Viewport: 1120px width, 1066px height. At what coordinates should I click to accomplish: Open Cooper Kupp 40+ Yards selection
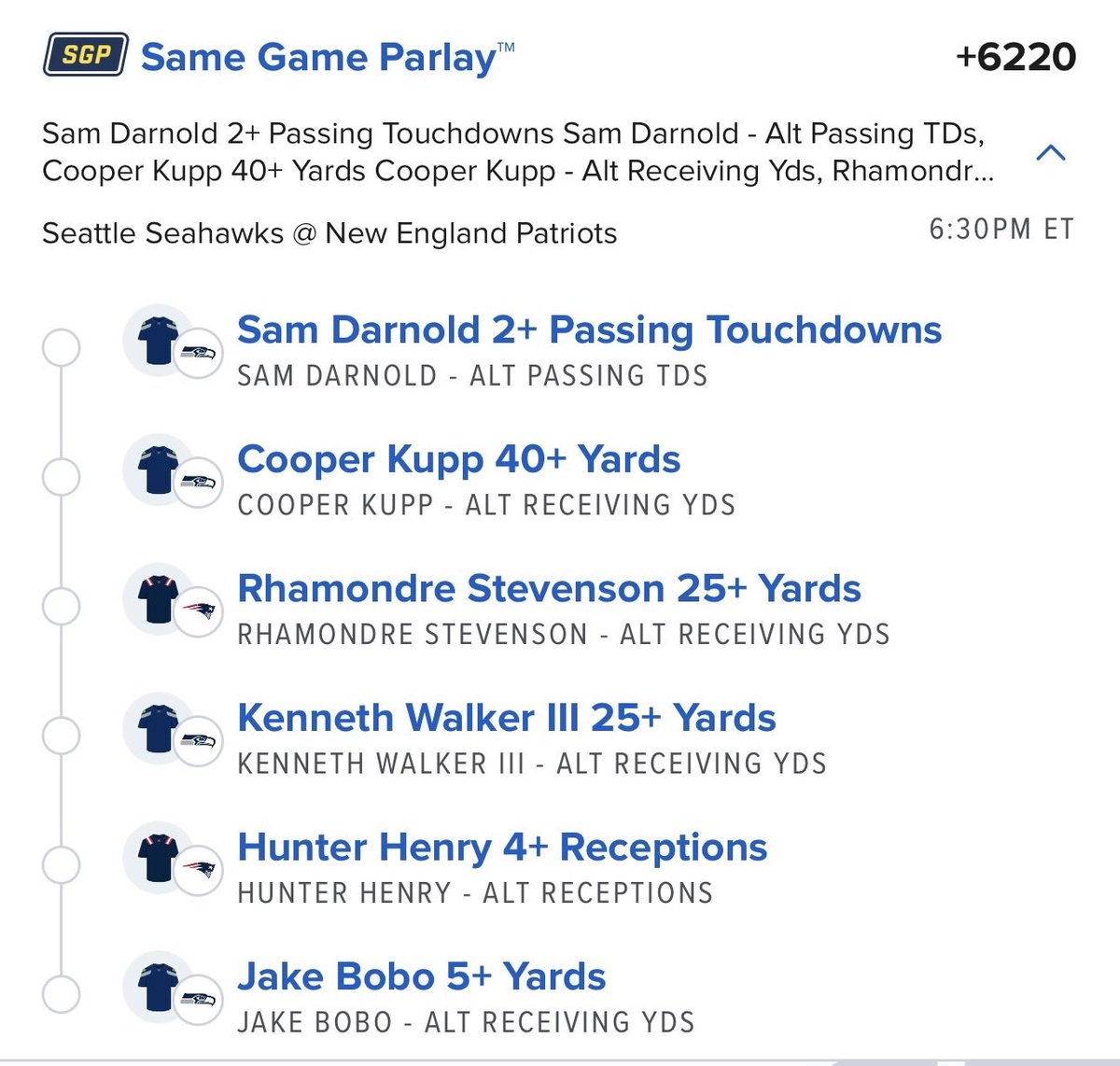[458, 460]
